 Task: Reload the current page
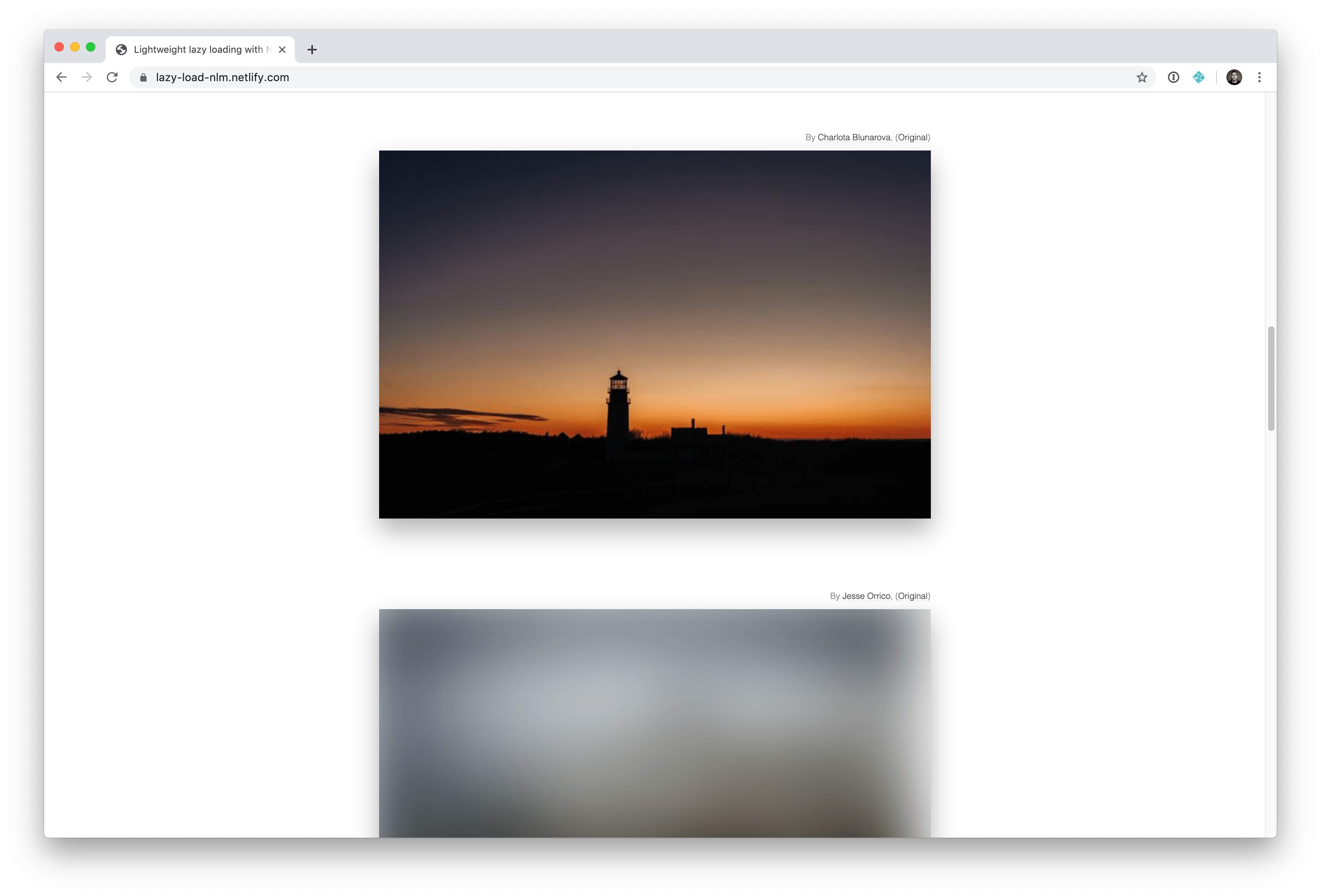click(112, 77)
